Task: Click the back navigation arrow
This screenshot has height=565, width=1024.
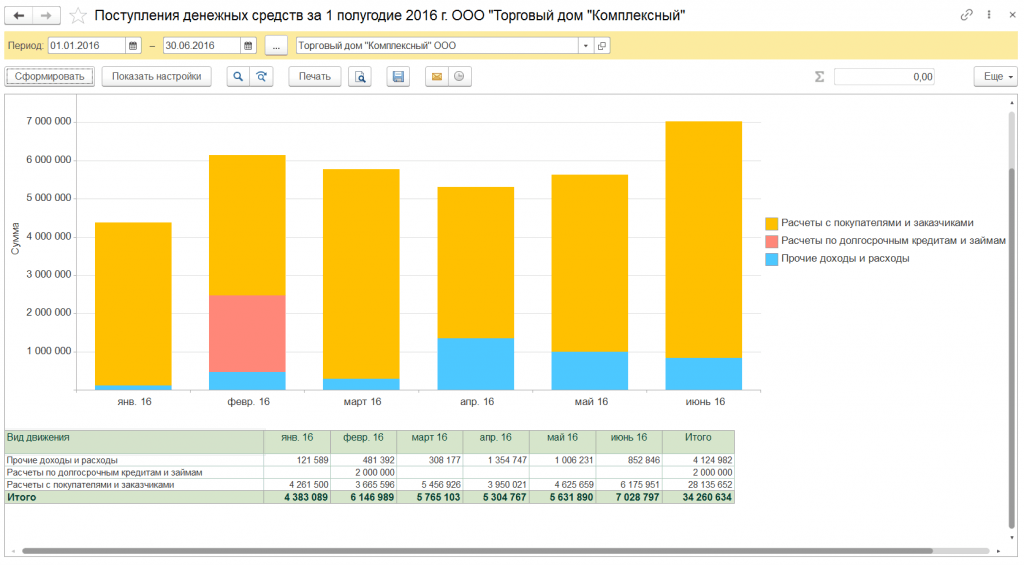Action: (20, 16)
